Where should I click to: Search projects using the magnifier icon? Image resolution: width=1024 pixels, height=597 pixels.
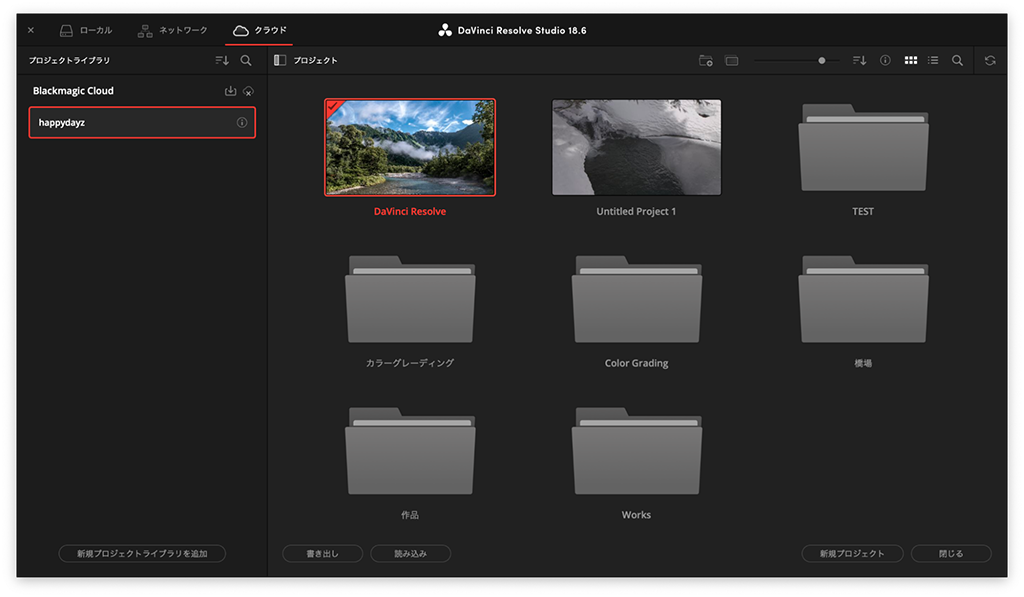click(x=957, y=60)
